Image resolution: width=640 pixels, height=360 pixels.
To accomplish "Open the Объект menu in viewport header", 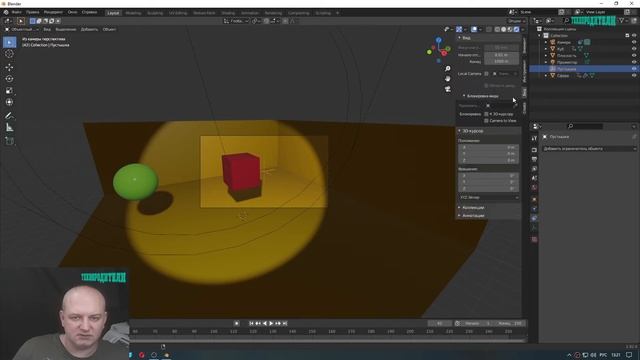I will pyautogui.click(x=109, y=29).
